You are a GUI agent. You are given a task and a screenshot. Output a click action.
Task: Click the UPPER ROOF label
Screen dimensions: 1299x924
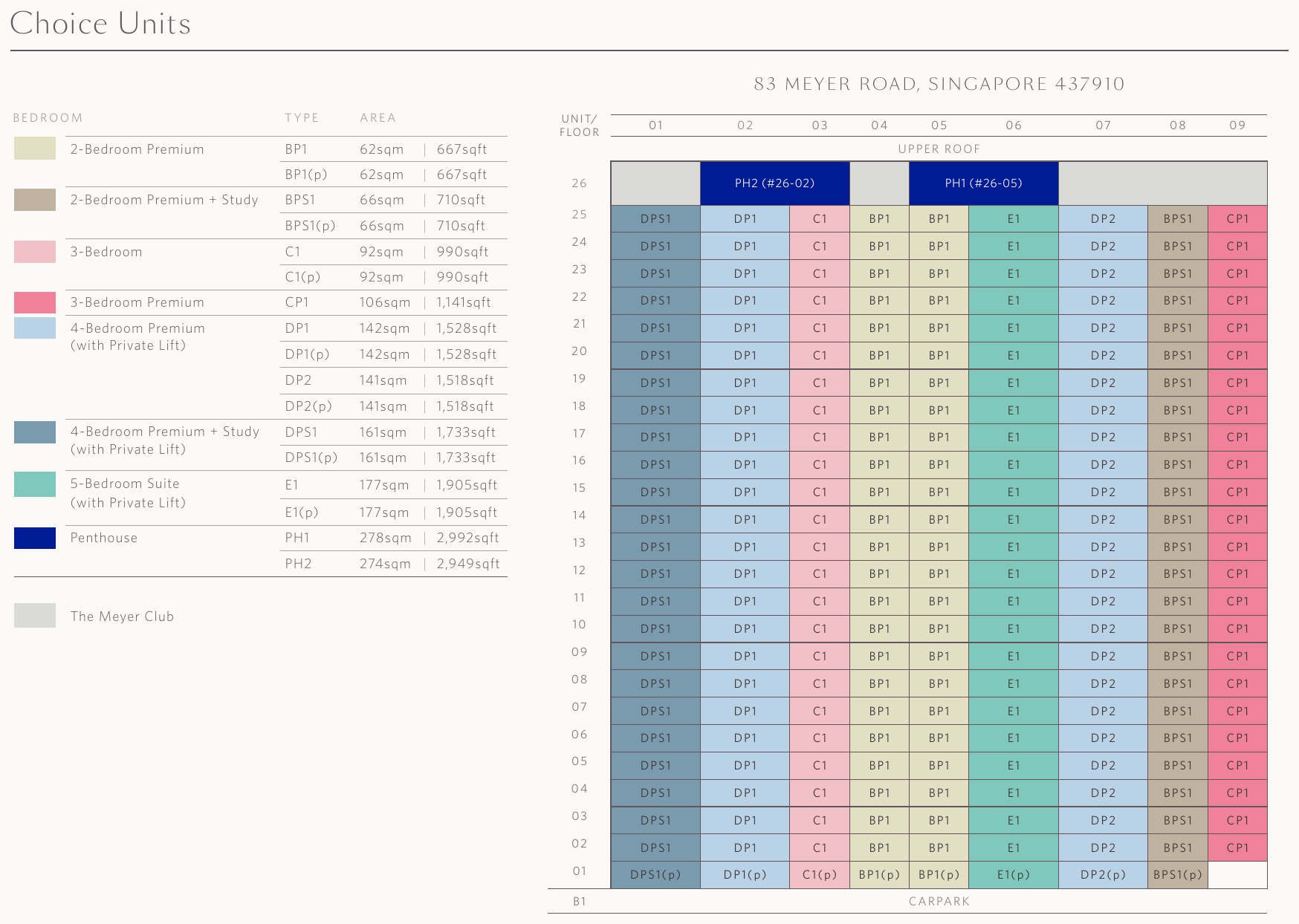coord(939,149)
